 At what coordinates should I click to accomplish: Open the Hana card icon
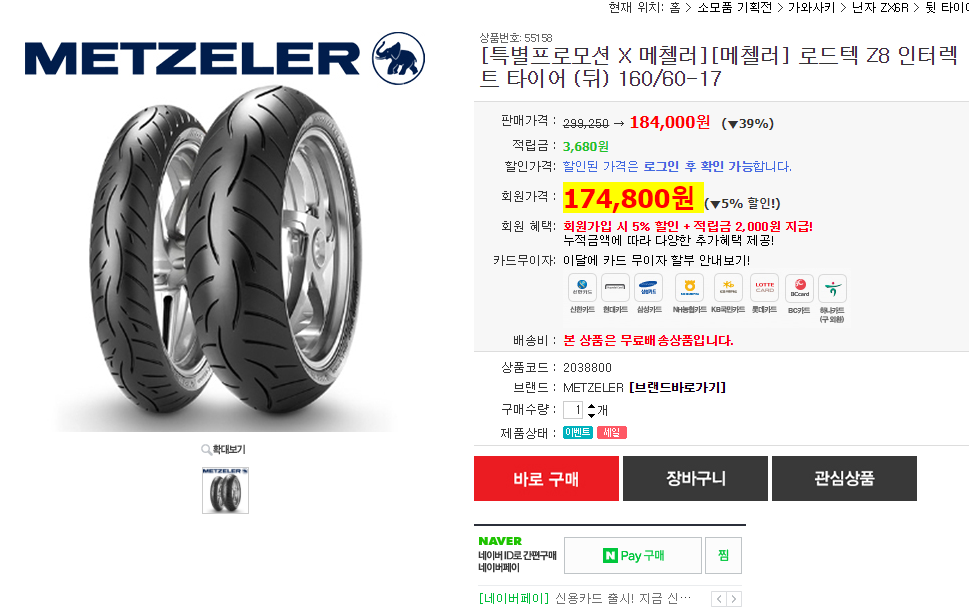pyautogui.click(x=832, y=289)
